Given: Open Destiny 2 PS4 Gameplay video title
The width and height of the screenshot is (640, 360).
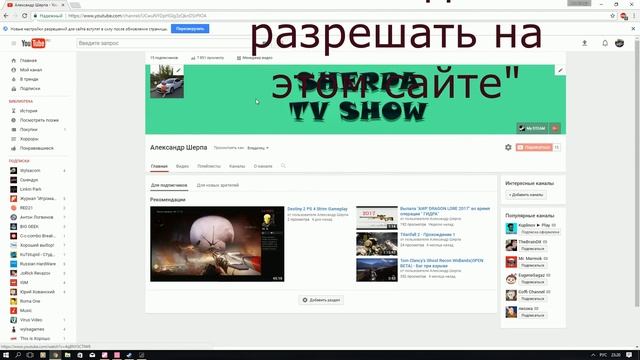Looking at the screenshot, I should tap(317, 209).
